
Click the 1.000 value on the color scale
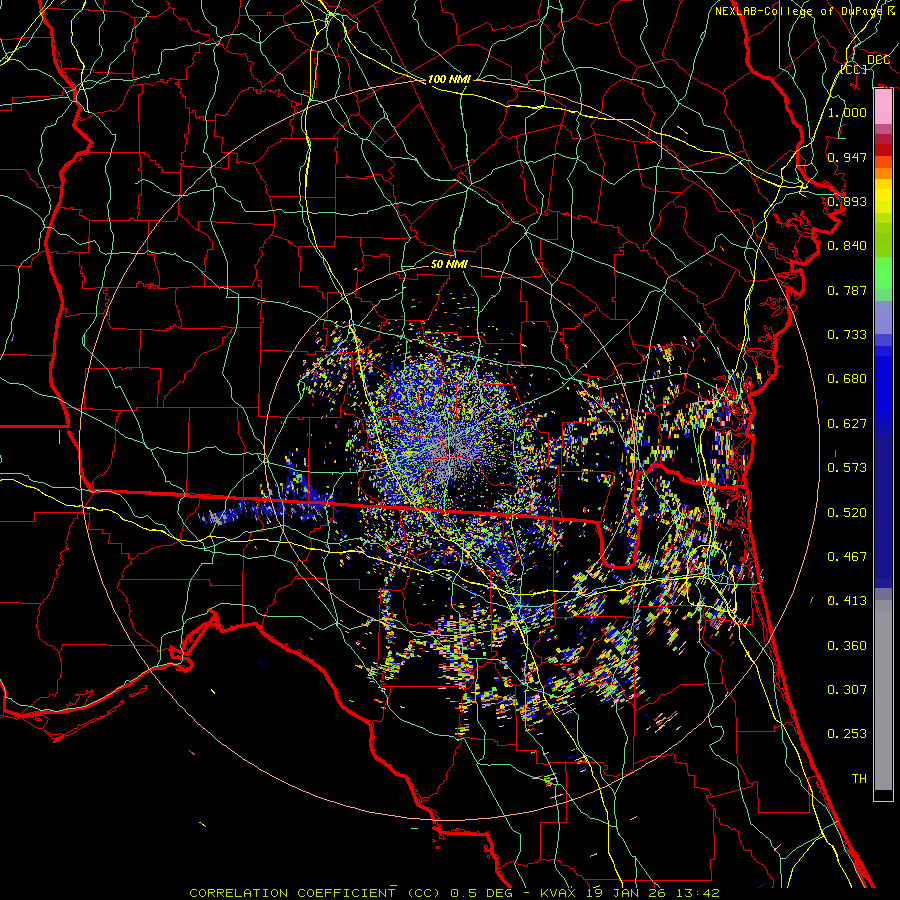coord(847,112)
